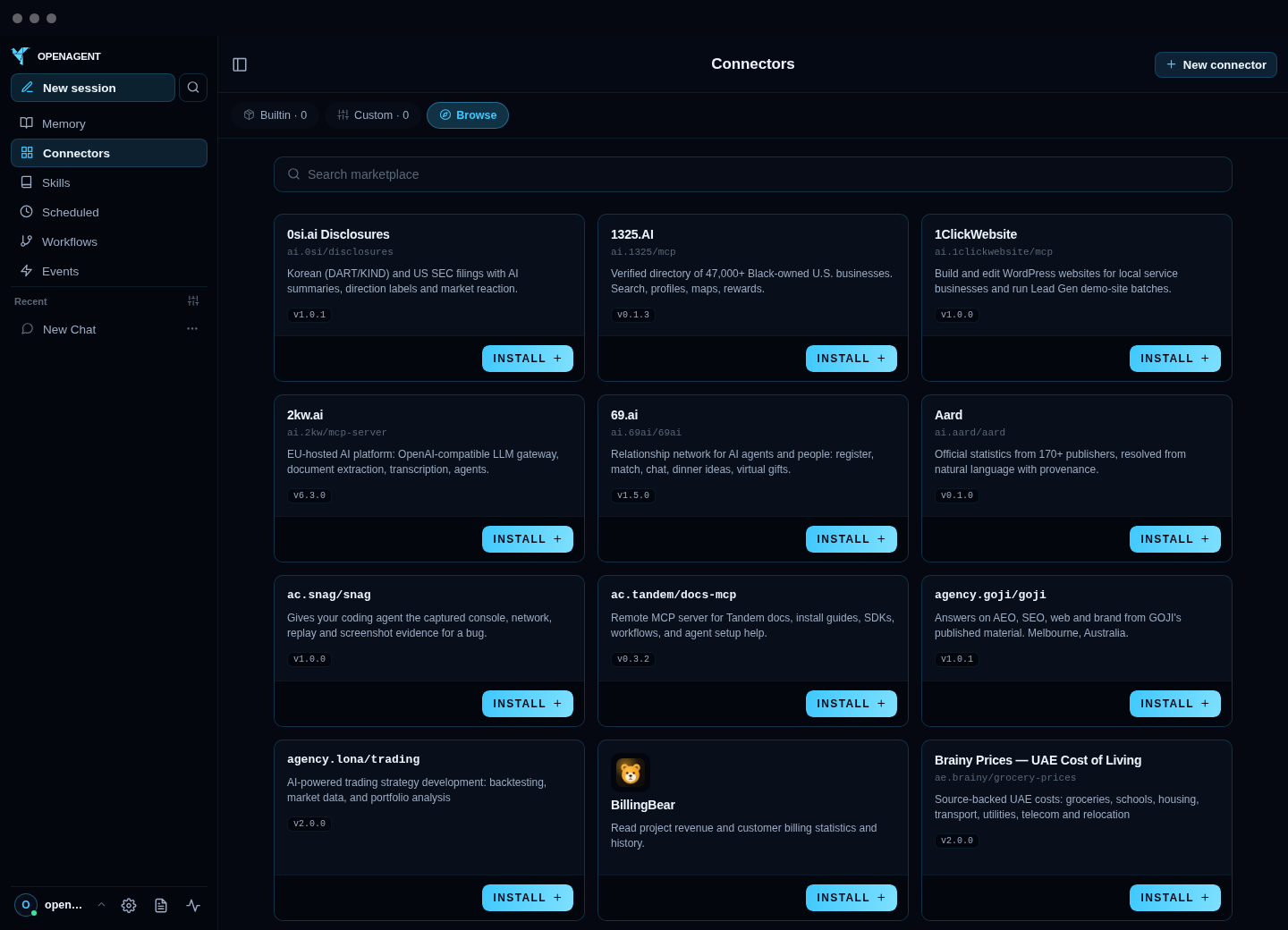Click the BillingBear bear thumbnail

[631, 773]
